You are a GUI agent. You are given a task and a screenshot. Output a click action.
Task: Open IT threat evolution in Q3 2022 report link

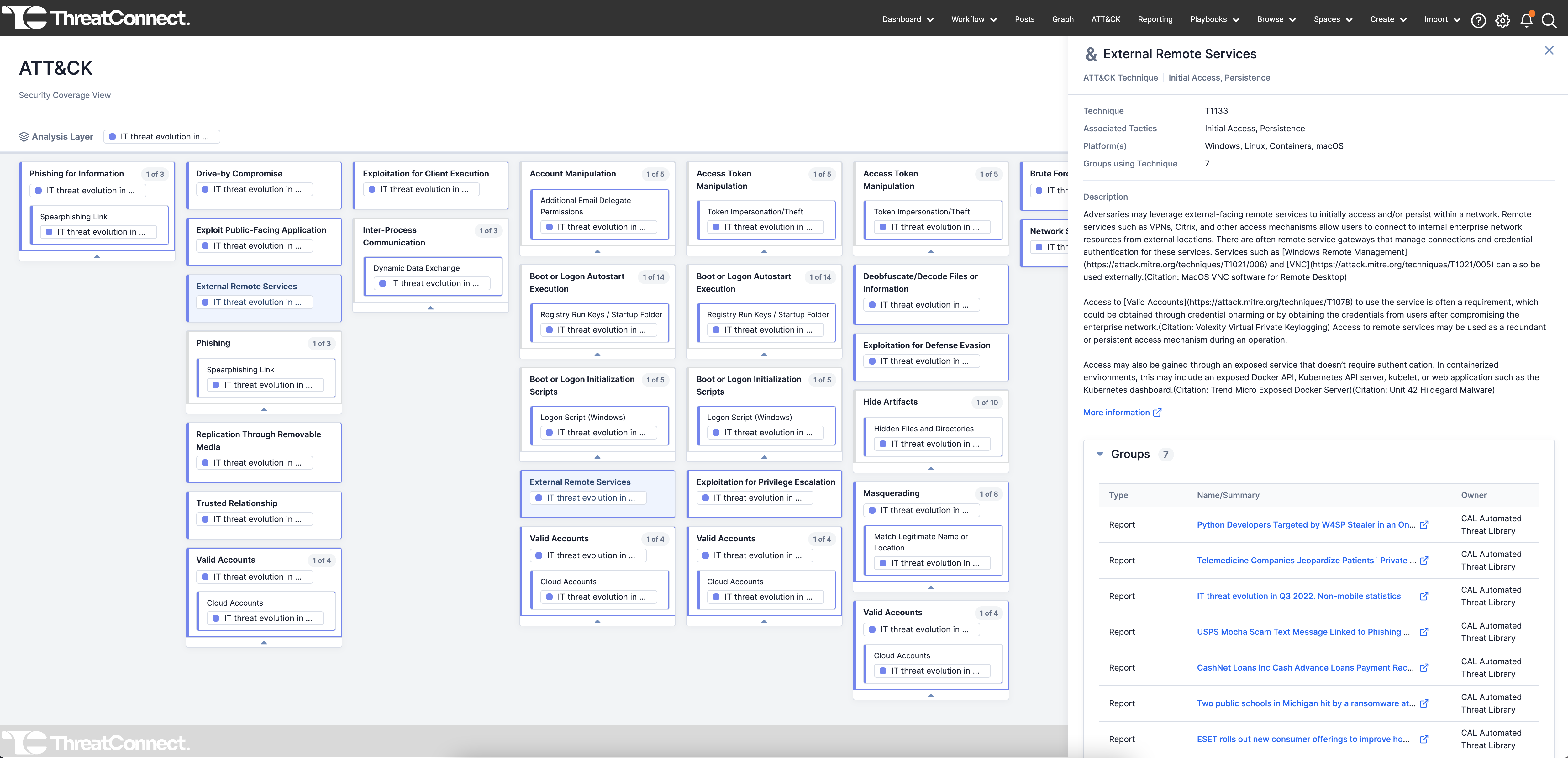[1298, 596]
